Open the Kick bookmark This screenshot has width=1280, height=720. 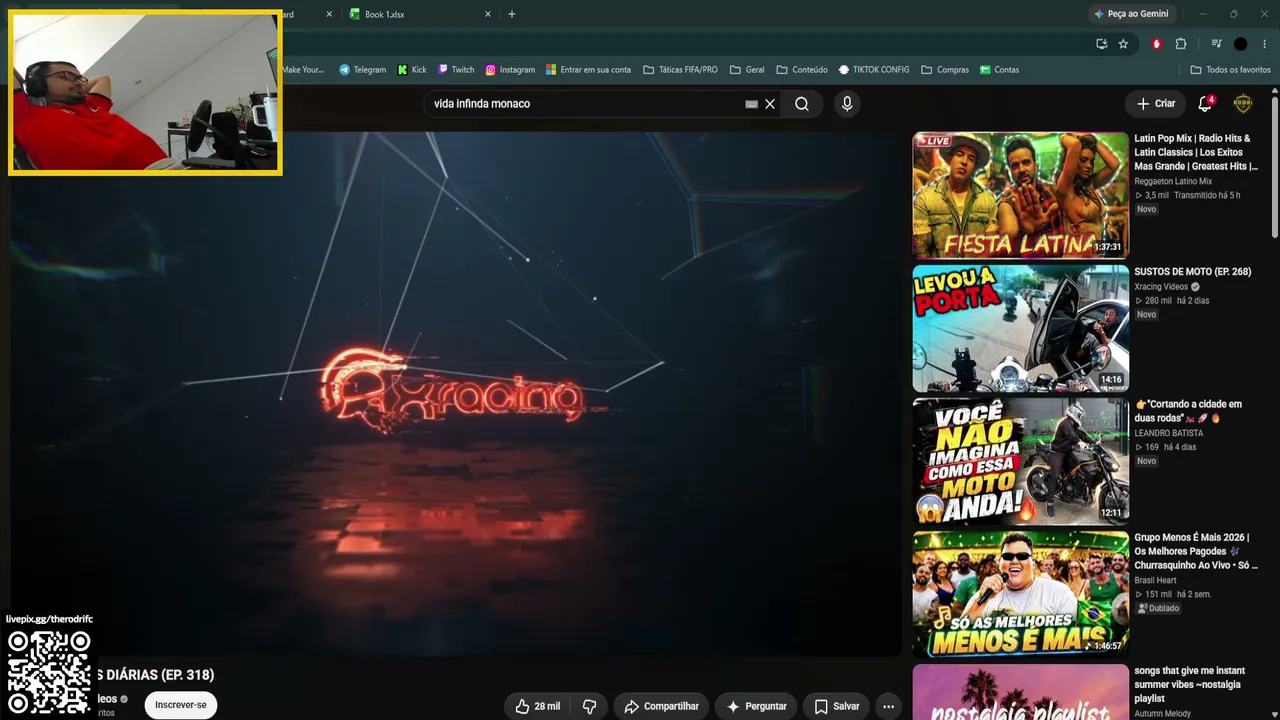pos(412,70)
